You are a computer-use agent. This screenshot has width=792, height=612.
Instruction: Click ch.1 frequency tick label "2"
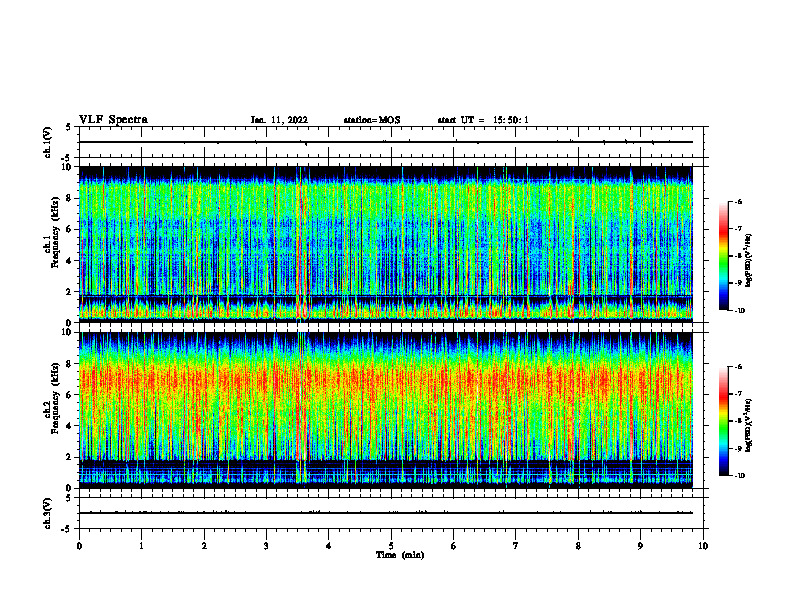coord(69,292)
